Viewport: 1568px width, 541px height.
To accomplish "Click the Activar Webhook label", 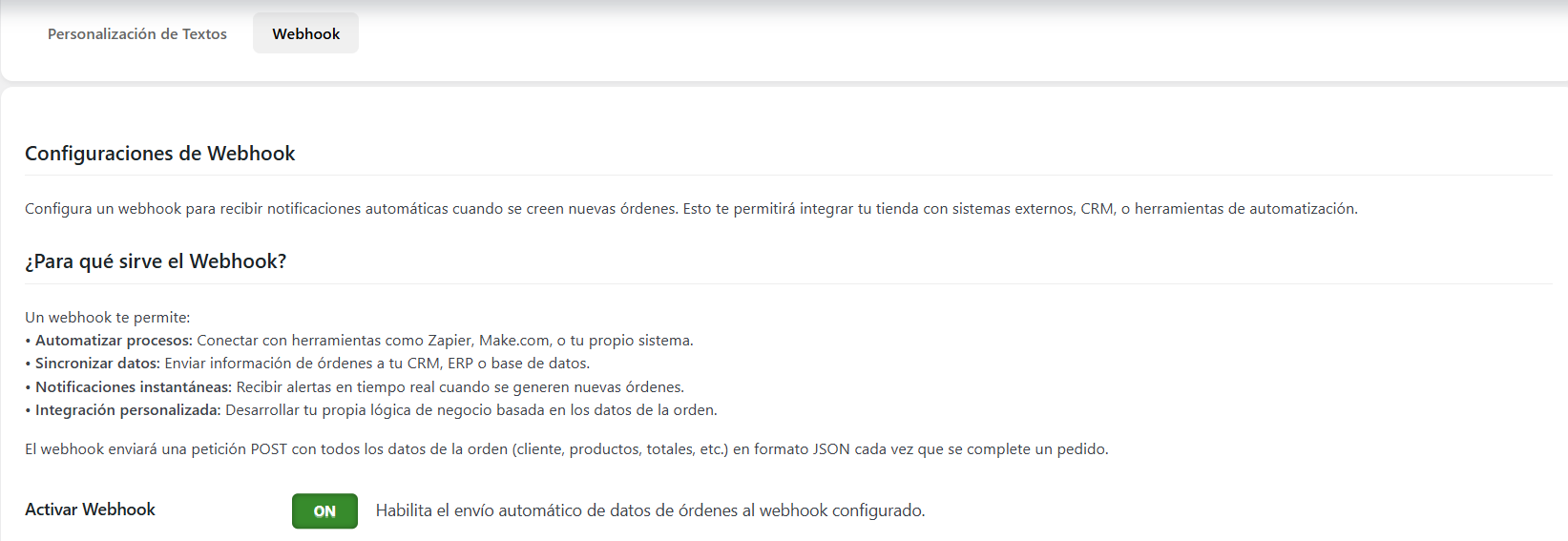I will [90, 510].
